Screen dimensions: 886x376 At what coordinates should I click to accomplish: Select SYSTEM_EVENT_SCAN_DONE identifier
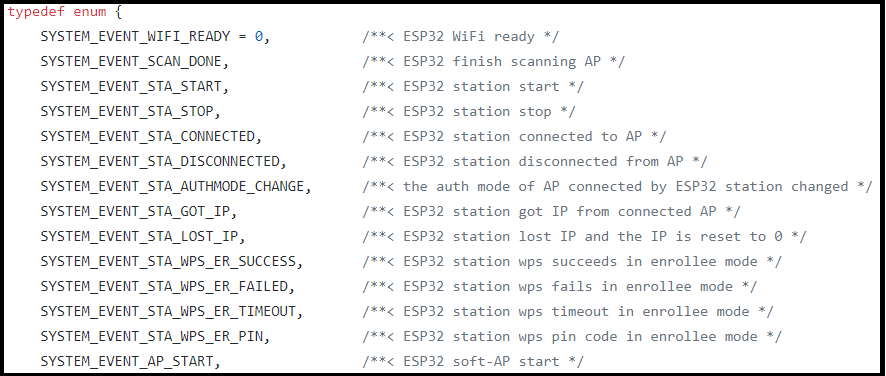131,62
